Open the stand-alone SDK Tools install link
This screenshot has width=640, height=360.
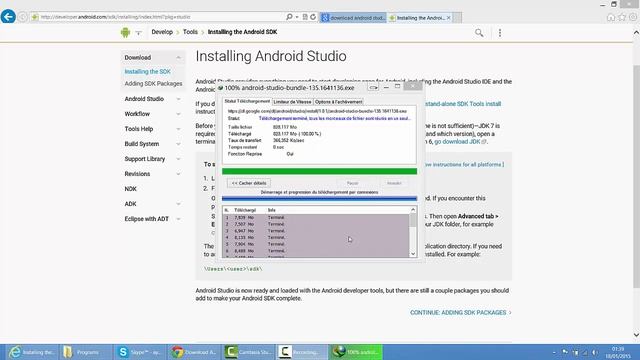click(x=463, y=104)
